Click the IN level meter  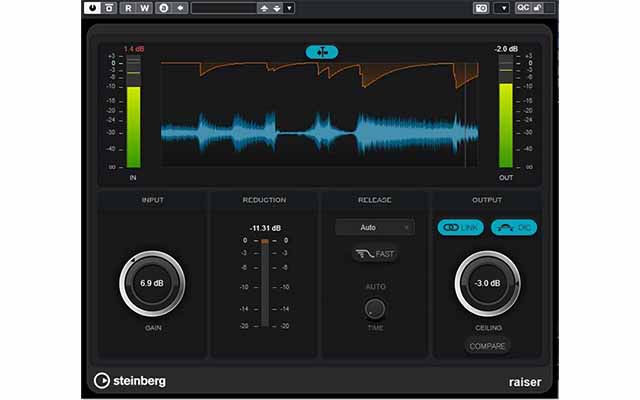click(133, 111)
